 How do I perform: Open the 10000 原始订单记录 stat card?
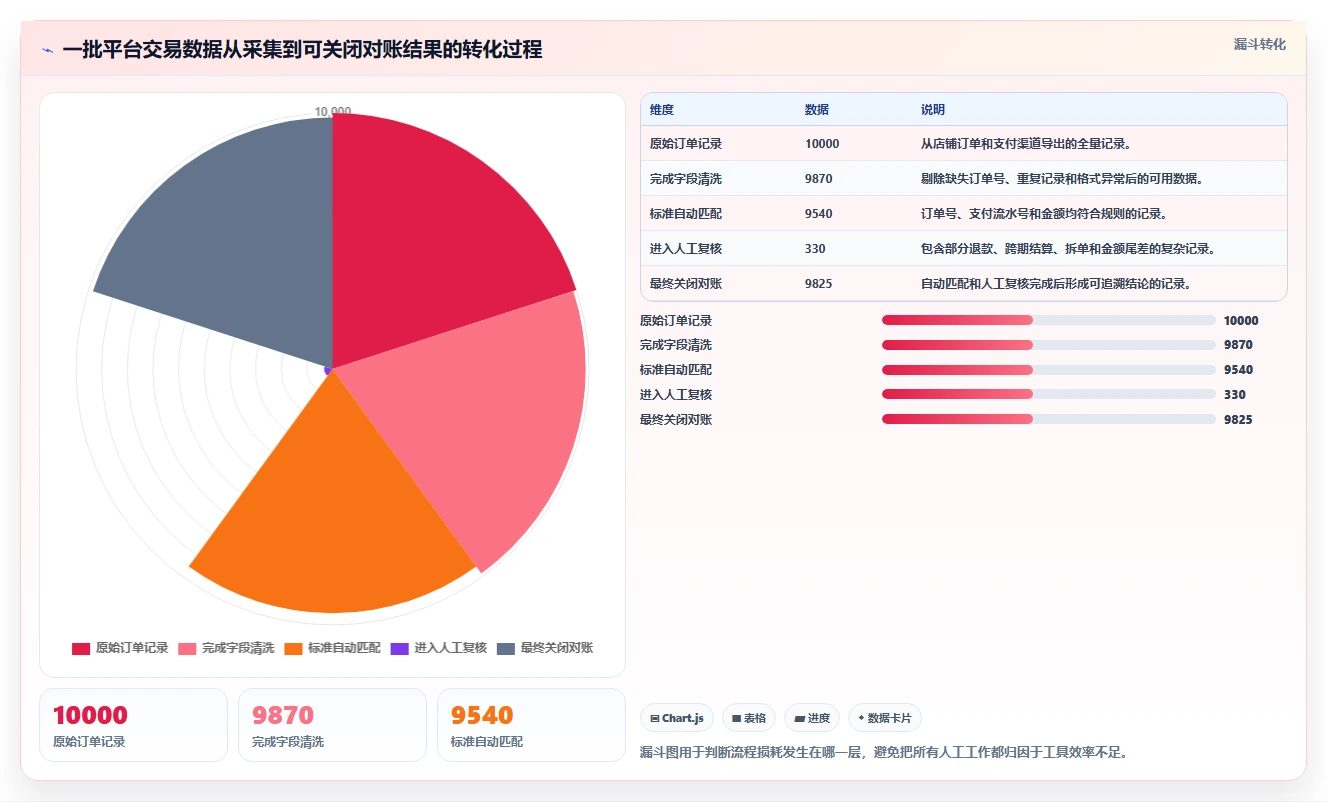(133, 725)
